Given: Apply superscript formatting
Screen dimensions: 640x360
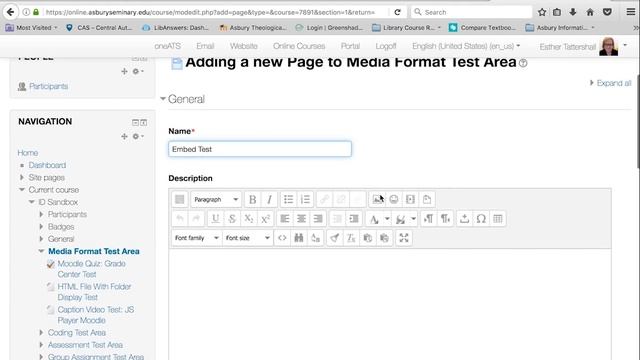Looking at the screenshot, I should tap(265, 218).
